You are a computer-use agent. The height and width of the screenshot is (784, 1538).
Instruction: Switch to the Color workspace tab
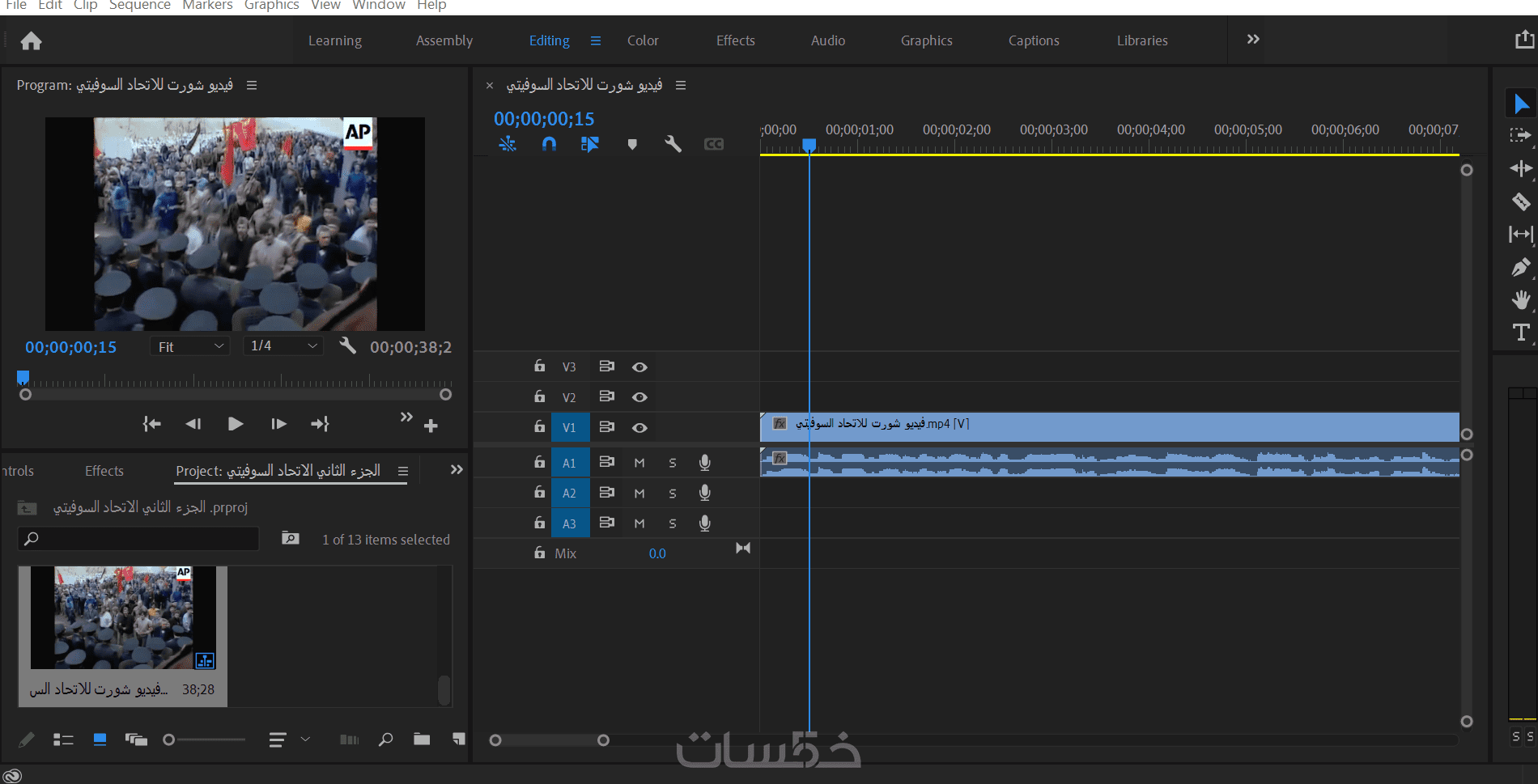643,40
